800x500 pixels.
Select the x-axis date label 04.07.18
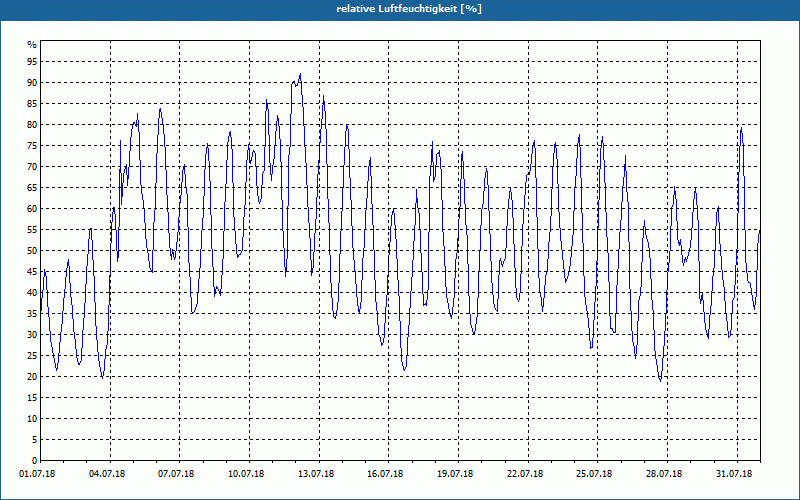click(x=107, y=474)
